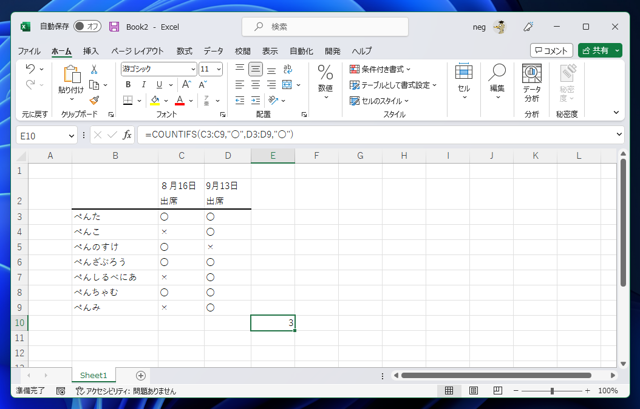Click the zoom slider handle
This screenshot has width=640, height=409.
coord(552,391)
